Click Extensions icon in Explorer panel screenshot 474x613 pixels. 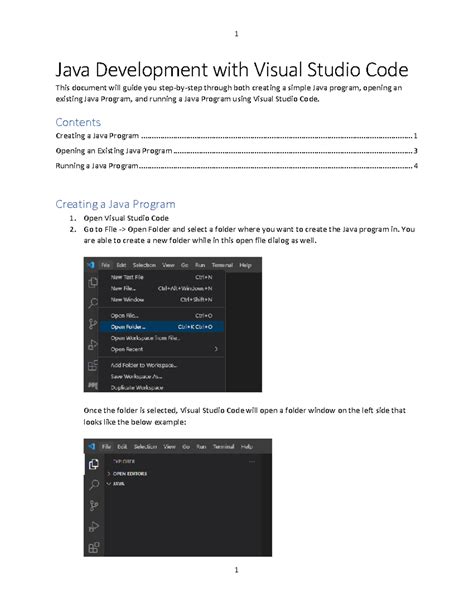point(93,548)
